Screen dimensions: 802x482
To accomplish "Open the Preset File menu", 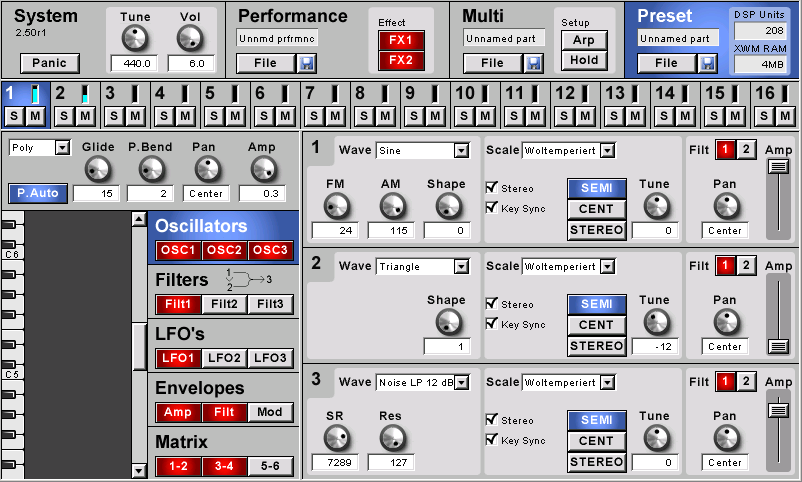I will [x=666, y=63].
